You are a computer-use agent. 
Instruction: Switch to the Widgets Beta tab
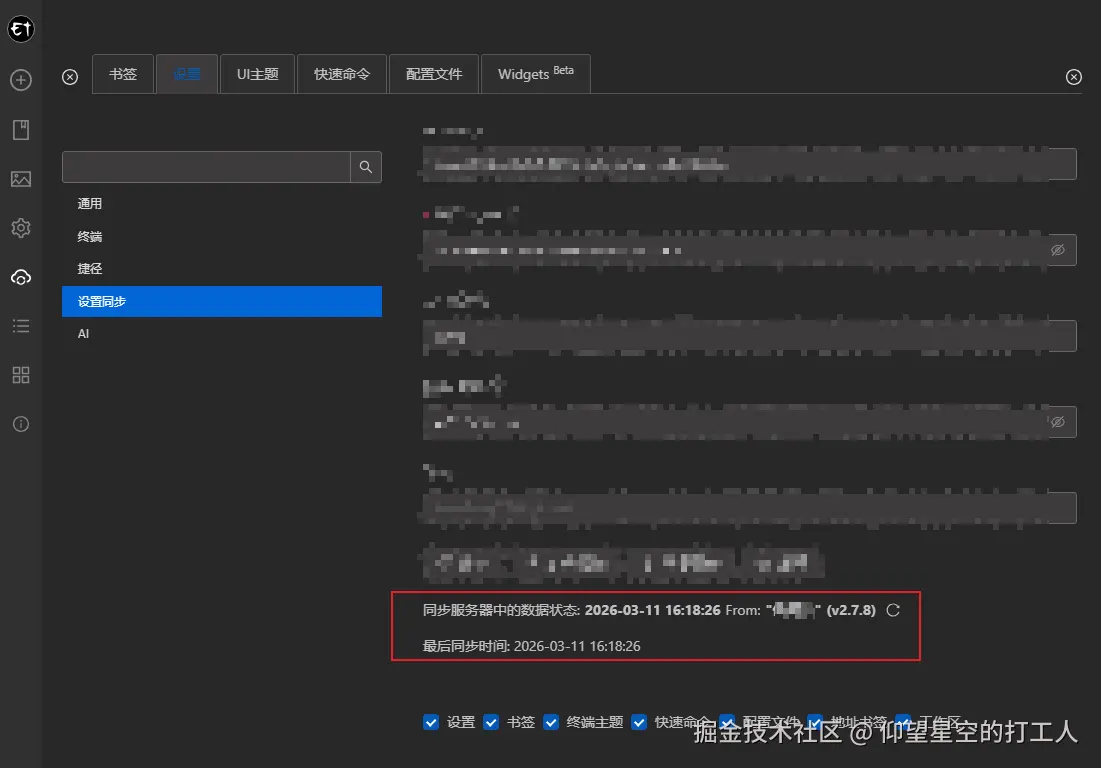point(536,74)
